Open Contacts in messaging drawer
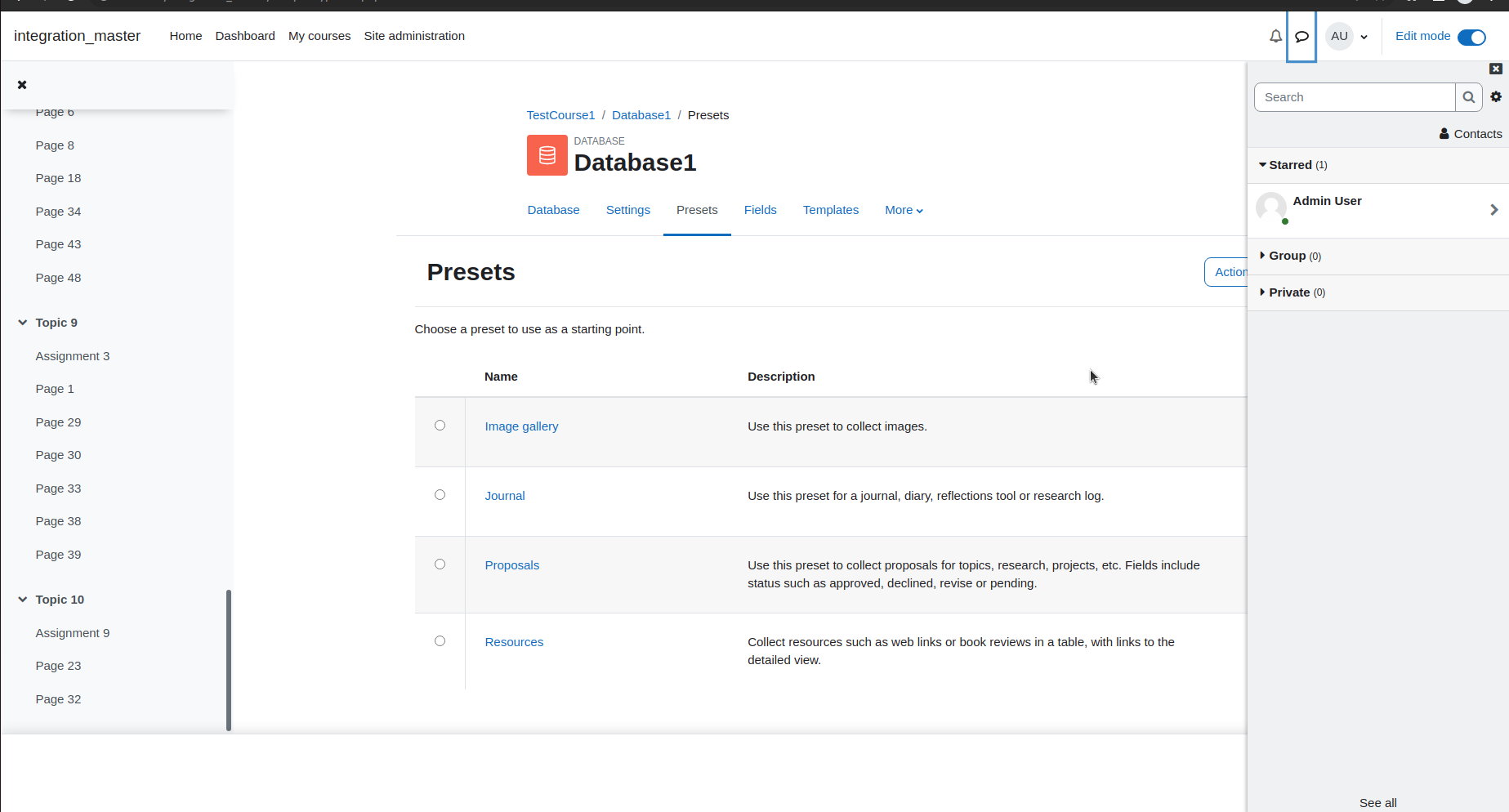The image size is (1509, 812). coord(1471,134)
